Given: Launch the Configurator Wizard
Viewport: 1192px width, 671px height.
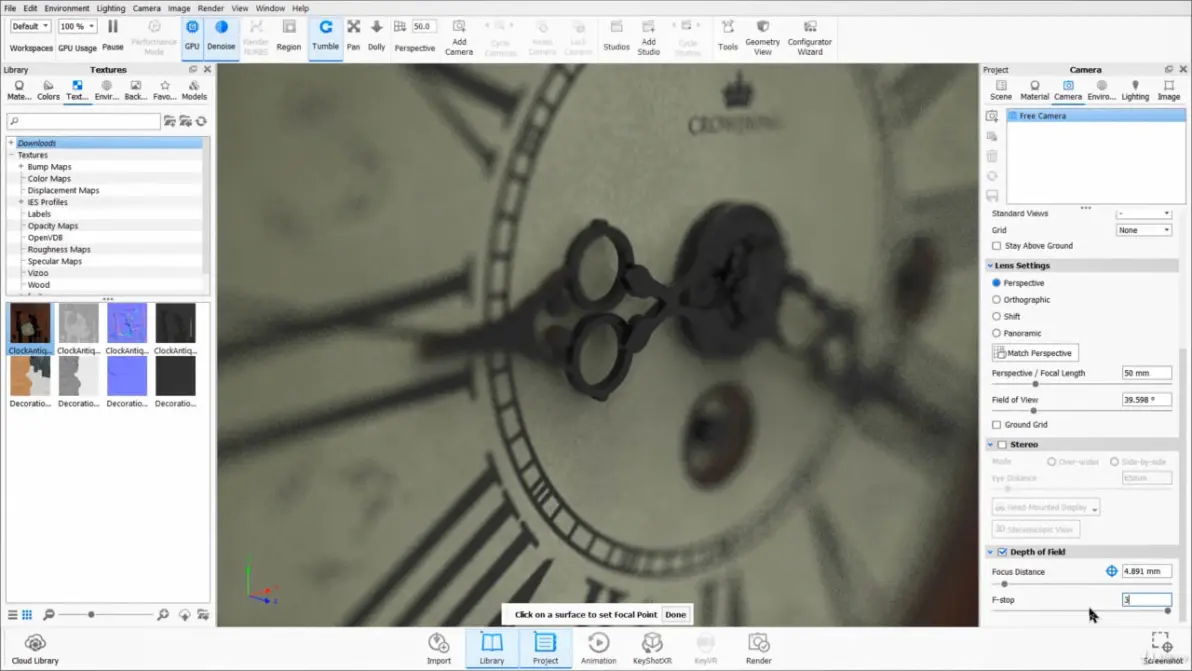Looking at the screenshot, I should [810, 38].
